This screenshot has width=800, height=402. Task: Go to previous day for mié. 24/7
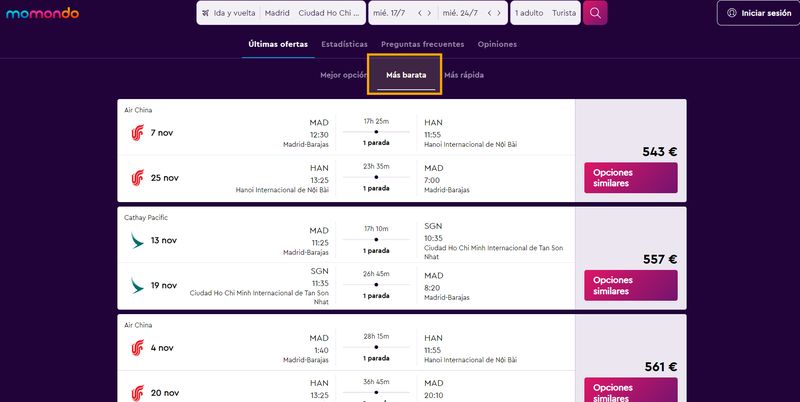tap(489, 13)
